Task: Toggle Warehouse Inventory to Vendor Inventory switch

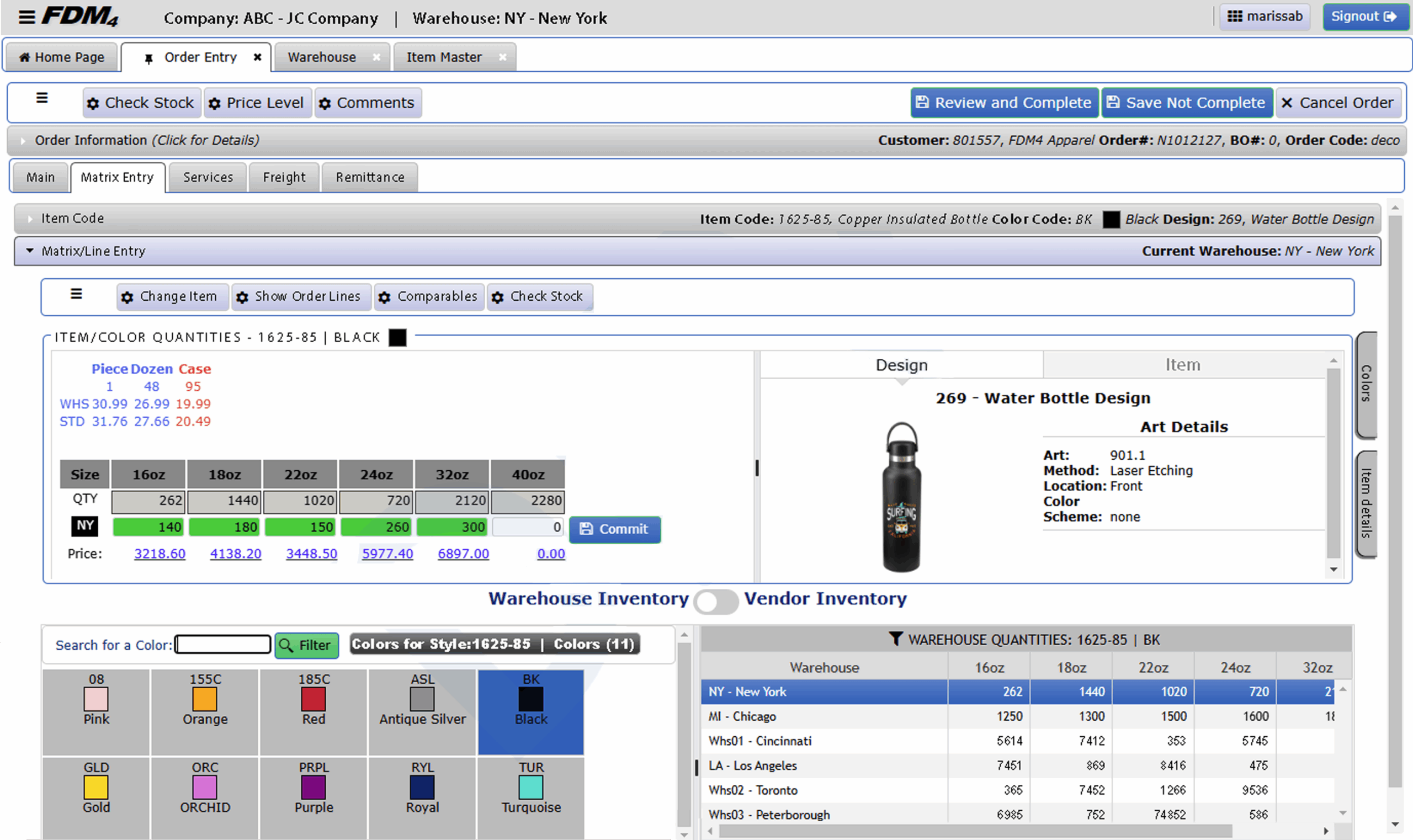Action: pyautogui.click(x=715, y=600)
